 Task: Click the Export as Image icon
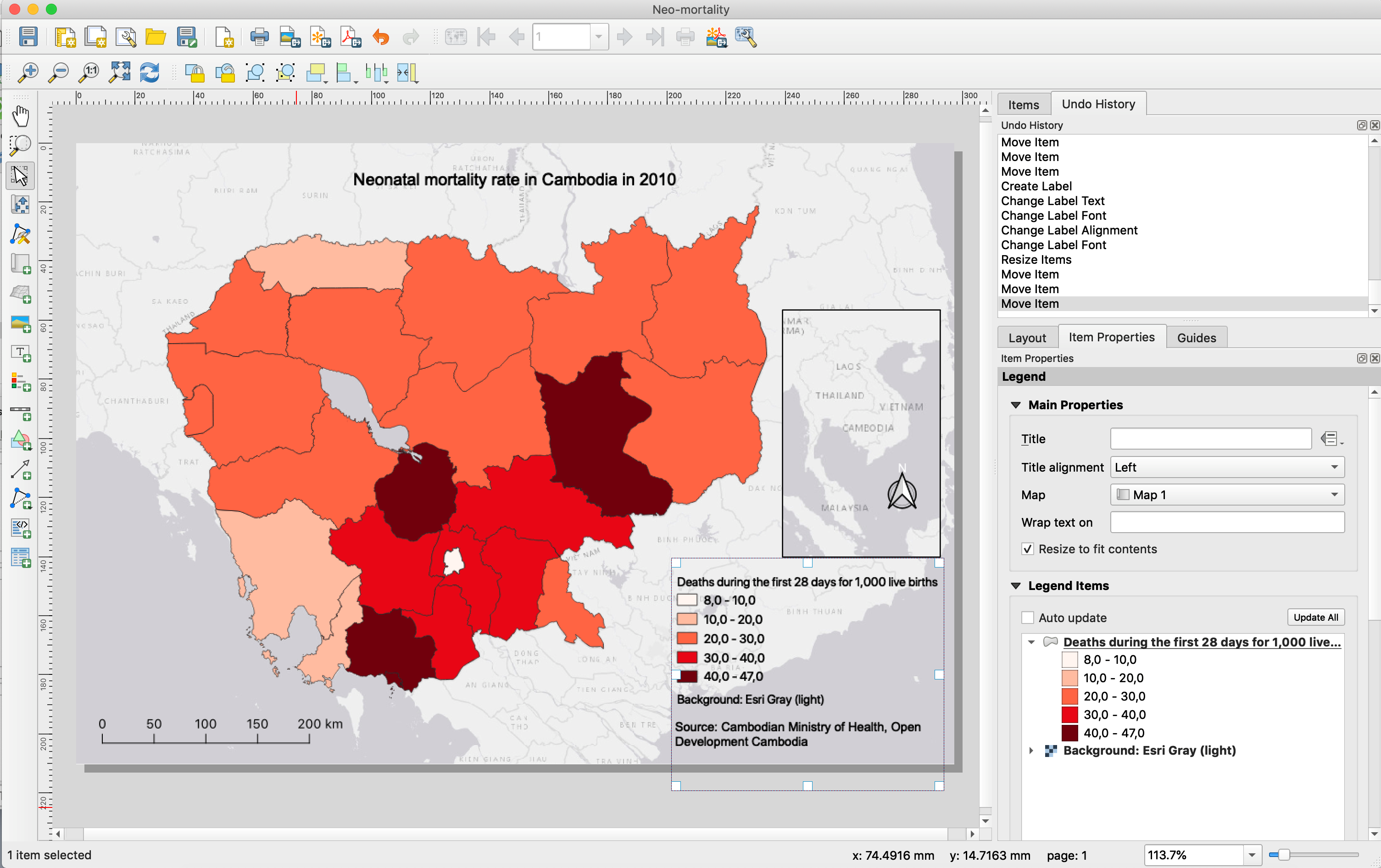[x=290, y=37]
